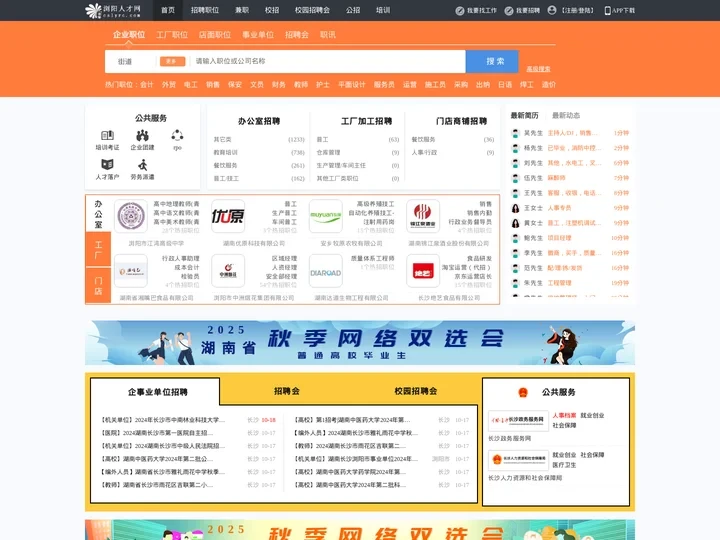Click the 2025 湖南省秋季网络双选会 blue banner
This screenshot has height=540, width=720.
[x=360, y=343]
